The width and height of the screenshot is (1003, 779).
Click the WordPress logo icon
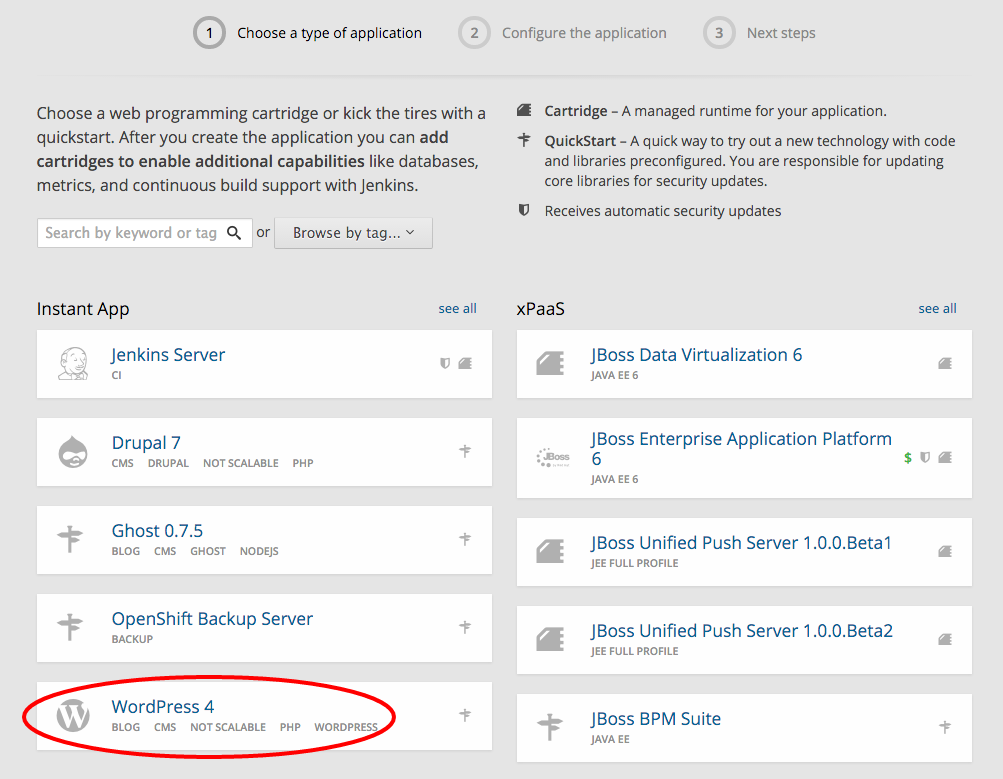73,715
